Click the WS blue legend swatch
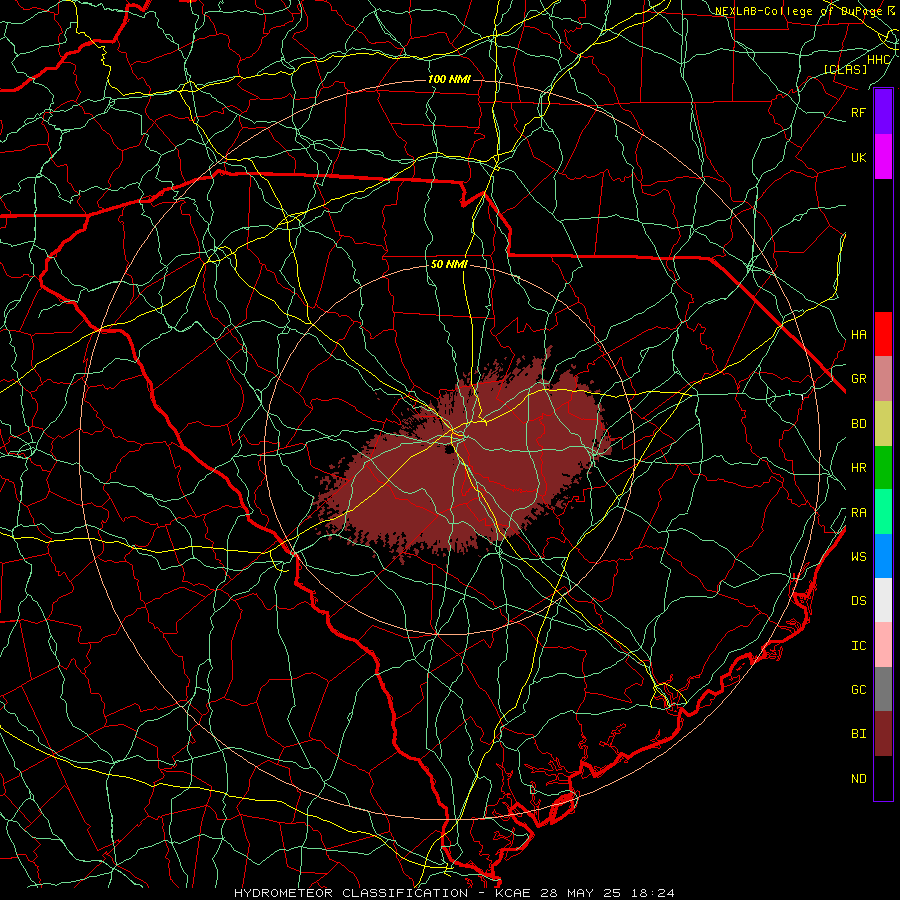The height and width of the screenshot is (900, 900). [x=883, y=556]
